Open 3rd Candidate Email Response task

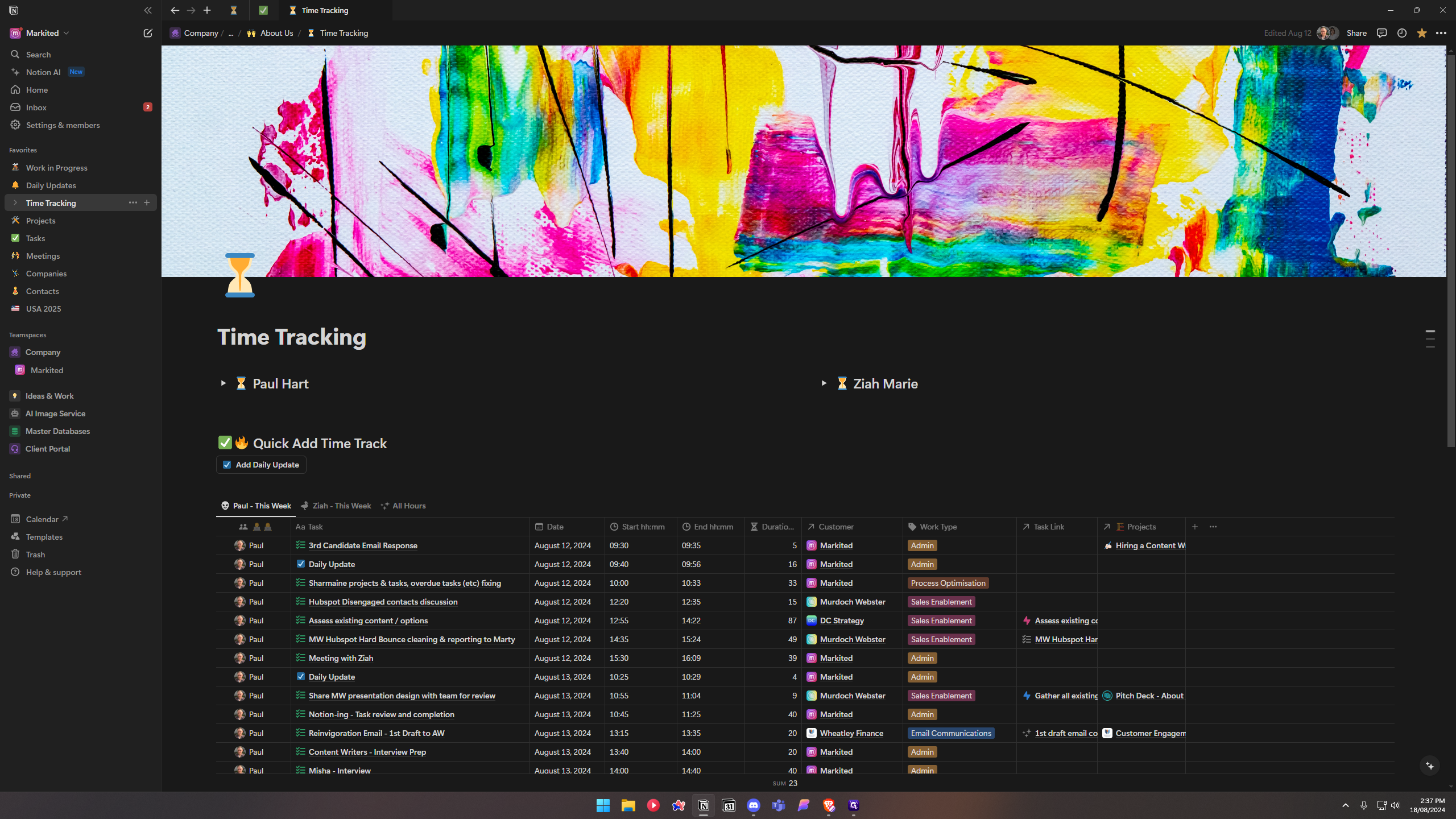(x=363, y=545)
